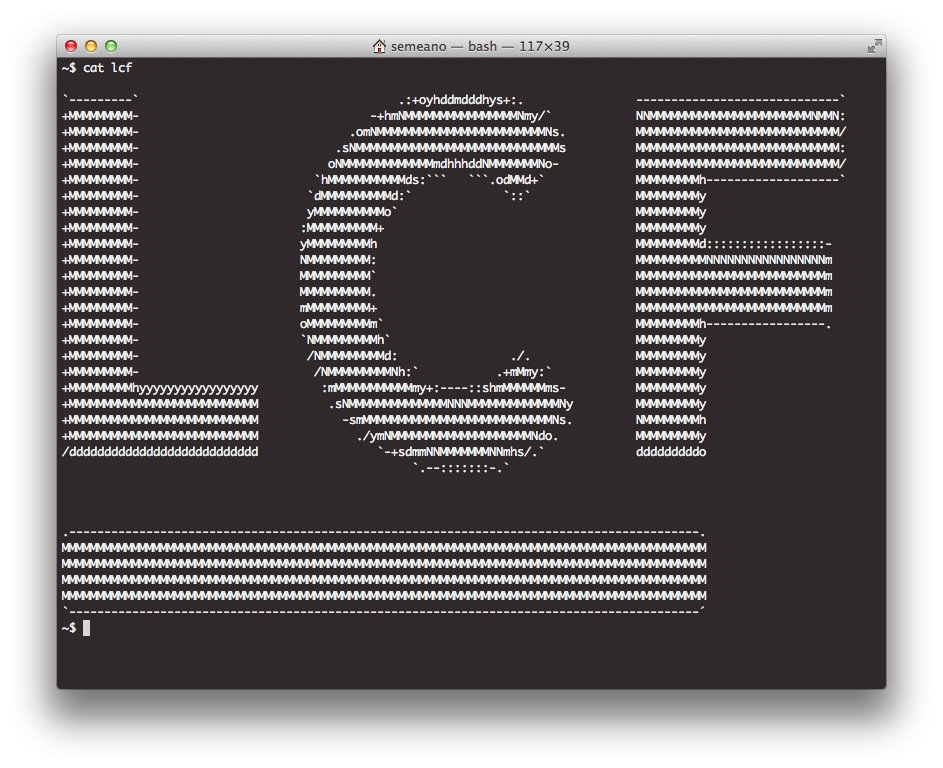Click the '/dddddddddddddddddddddddddd' bottom line of letter L

160,452
